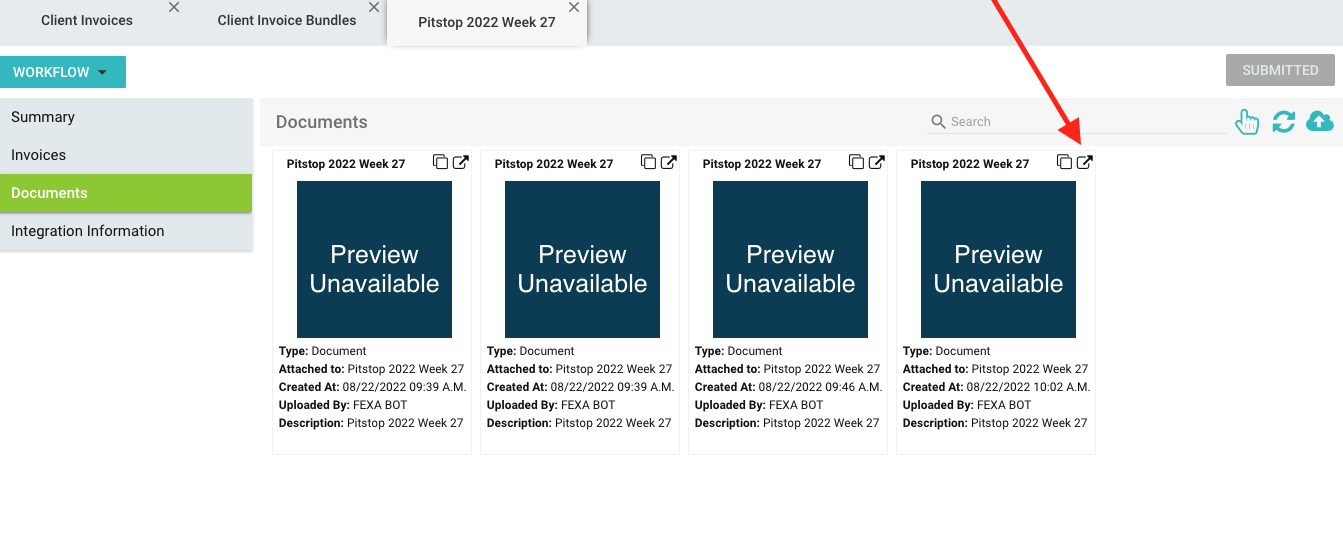Switch to Client Invoice Bundles tab
The image size is (1343, 558).
click(287, 20)
